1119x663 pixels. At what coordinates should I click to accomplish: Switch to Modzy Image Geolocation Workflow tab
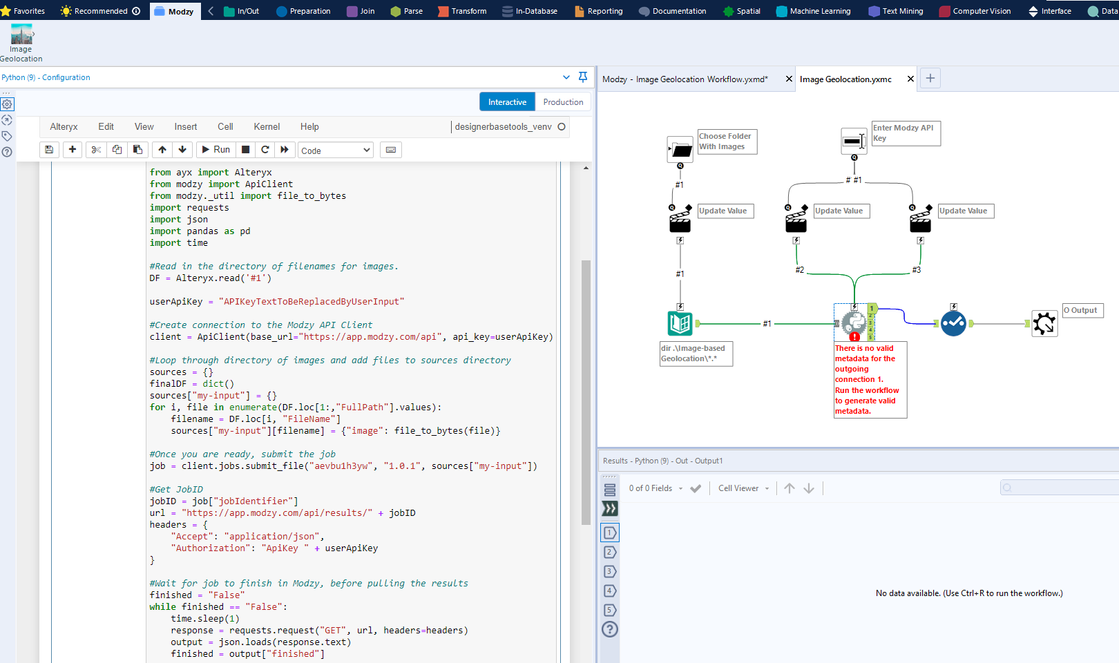coord(685,78)
